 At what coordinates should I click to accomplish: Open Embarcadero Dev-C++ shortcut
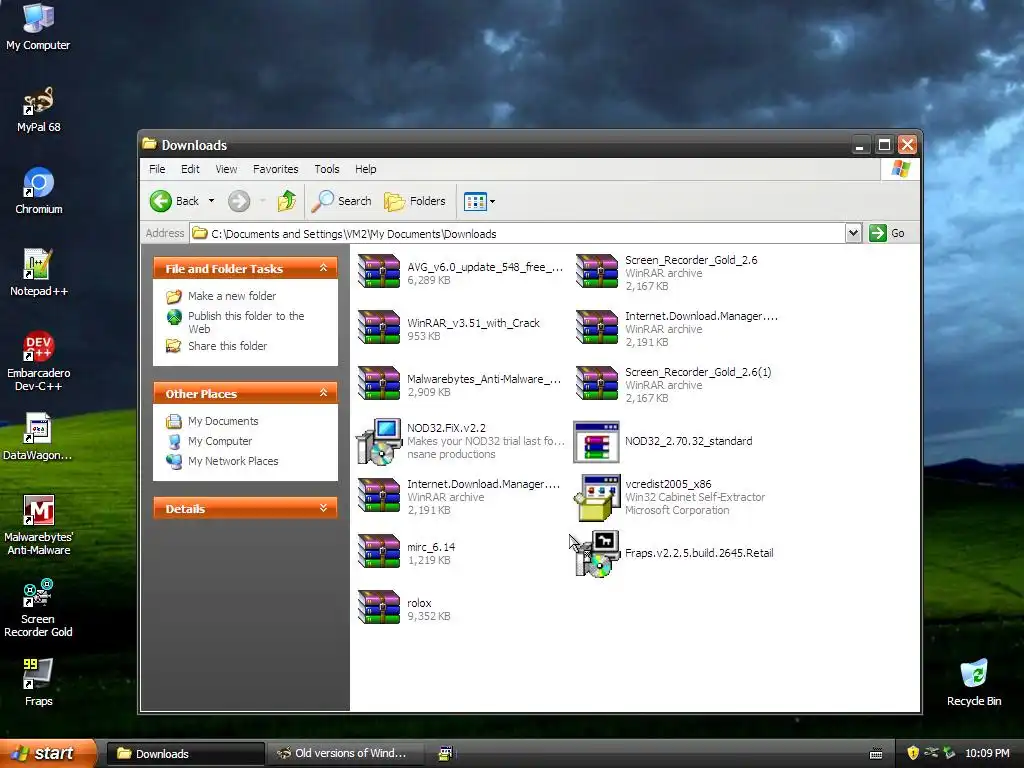38,361
